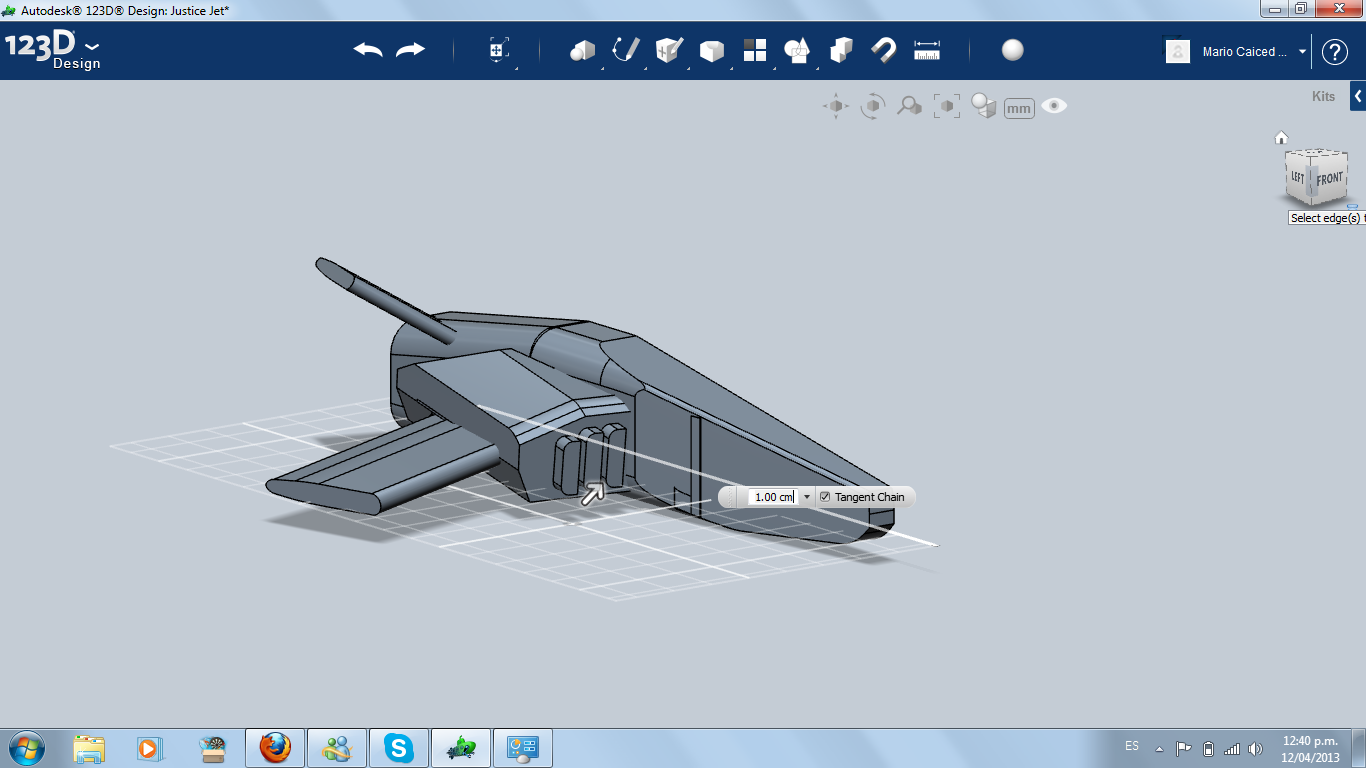This screenshot has width=1366, height=768.
Task: Click the 1.00 cm value field
Action: tap(773, 497)
